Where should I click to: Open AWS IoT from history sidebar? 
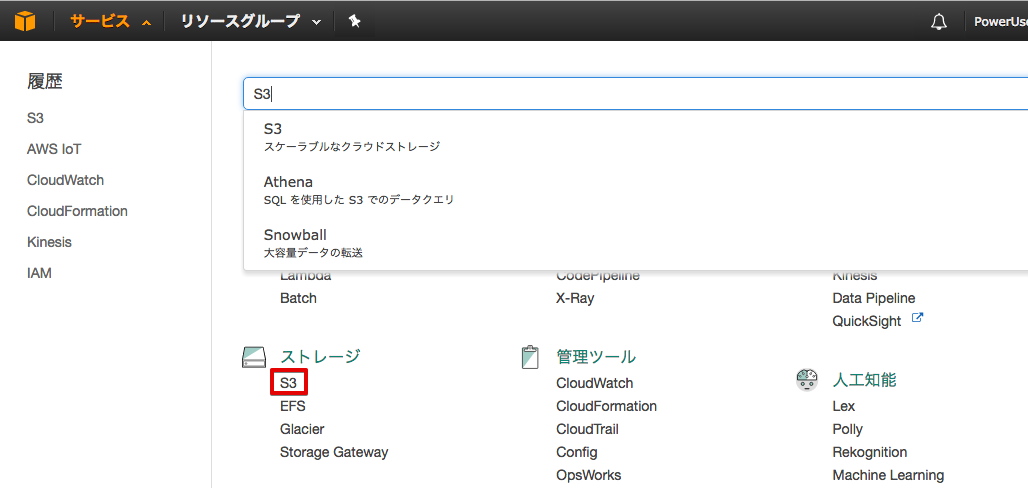click(54, 149)
